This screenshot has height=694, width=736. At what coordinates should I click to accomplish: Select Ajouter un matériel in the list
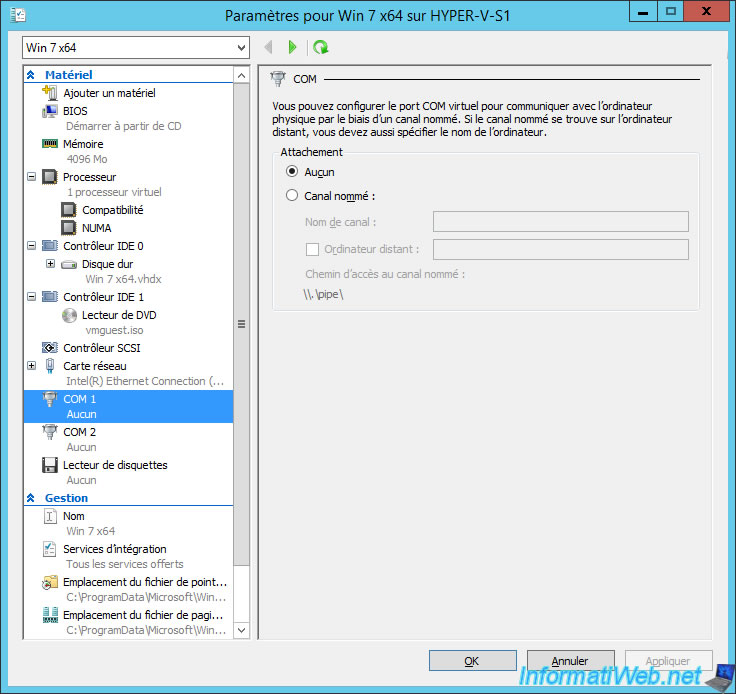click(x=109, y=93)
